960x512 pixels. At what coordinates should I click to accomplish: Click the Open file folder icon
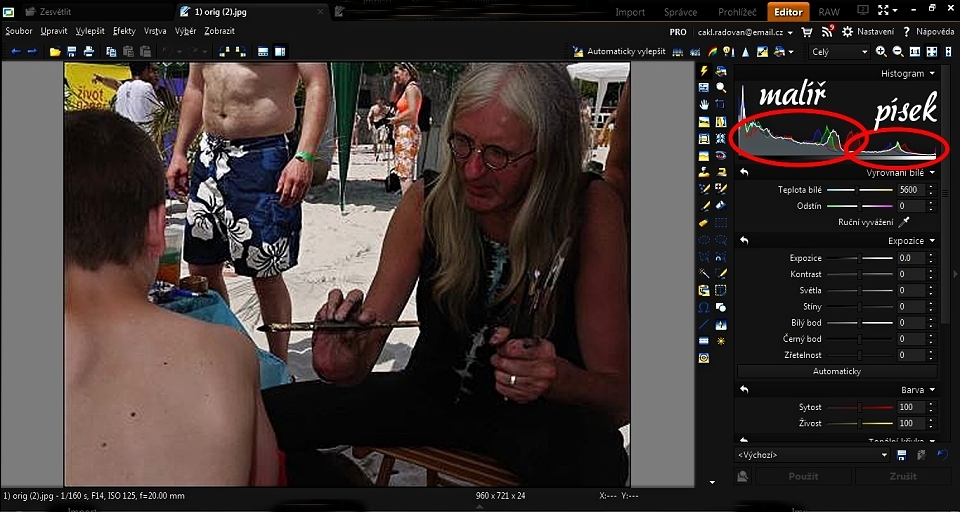coord(55,51)
